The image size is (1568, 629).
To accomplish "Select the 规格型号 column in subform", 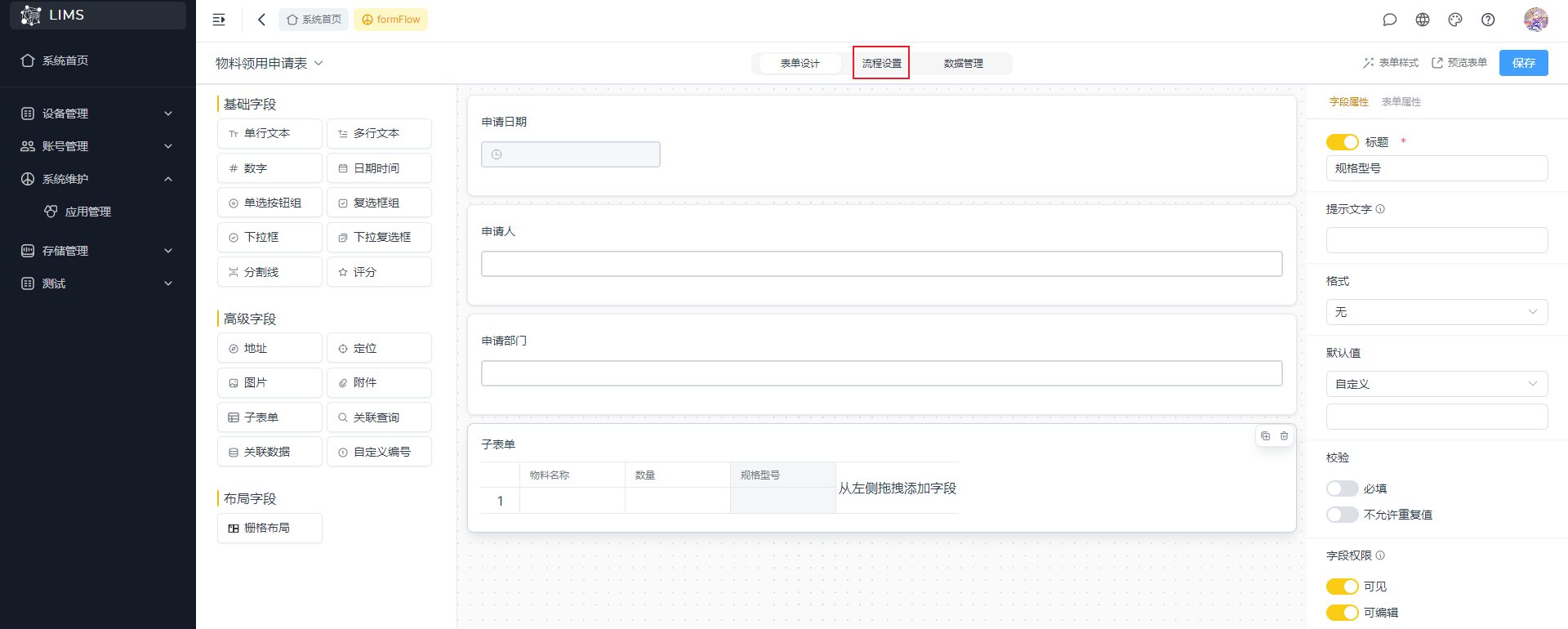I will coord(783,488).
